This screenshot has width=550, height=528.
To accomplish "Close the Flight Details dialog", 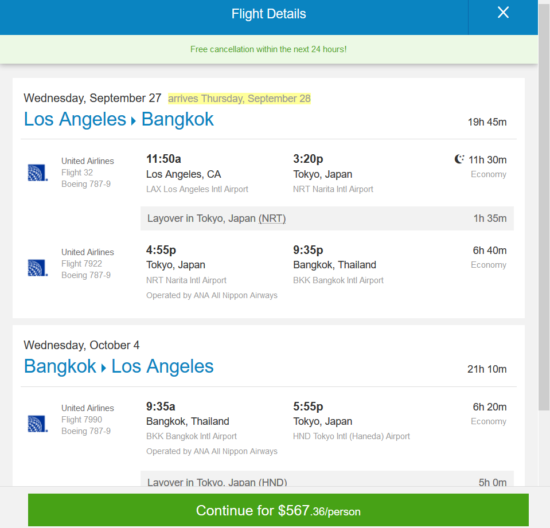I will point(503,13).
